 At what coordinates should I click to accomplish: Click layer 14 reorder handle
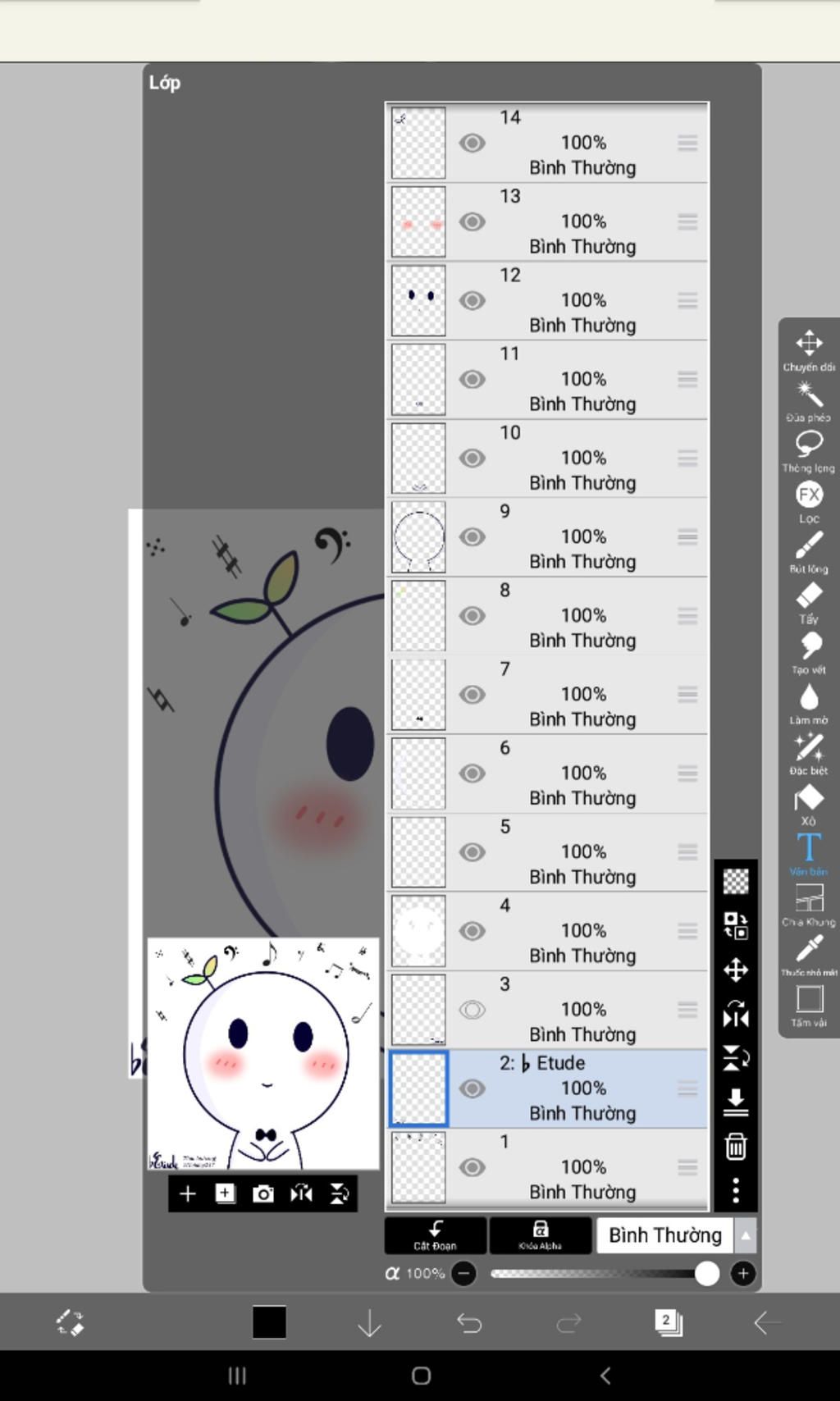pyautogui.click(x=687, y=144)
